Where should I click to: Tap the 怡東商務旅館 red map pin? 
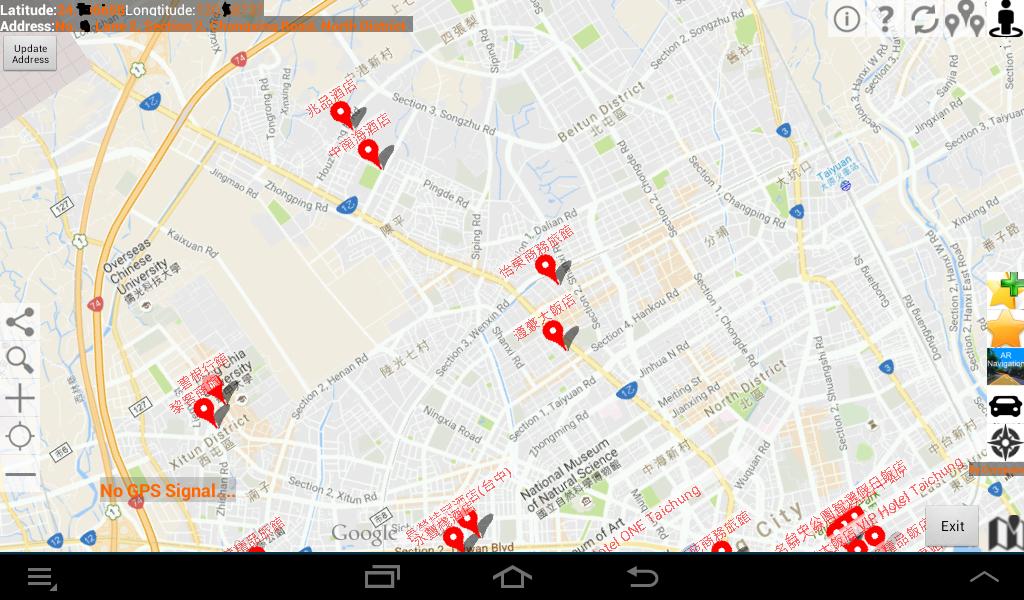(547, 268)
